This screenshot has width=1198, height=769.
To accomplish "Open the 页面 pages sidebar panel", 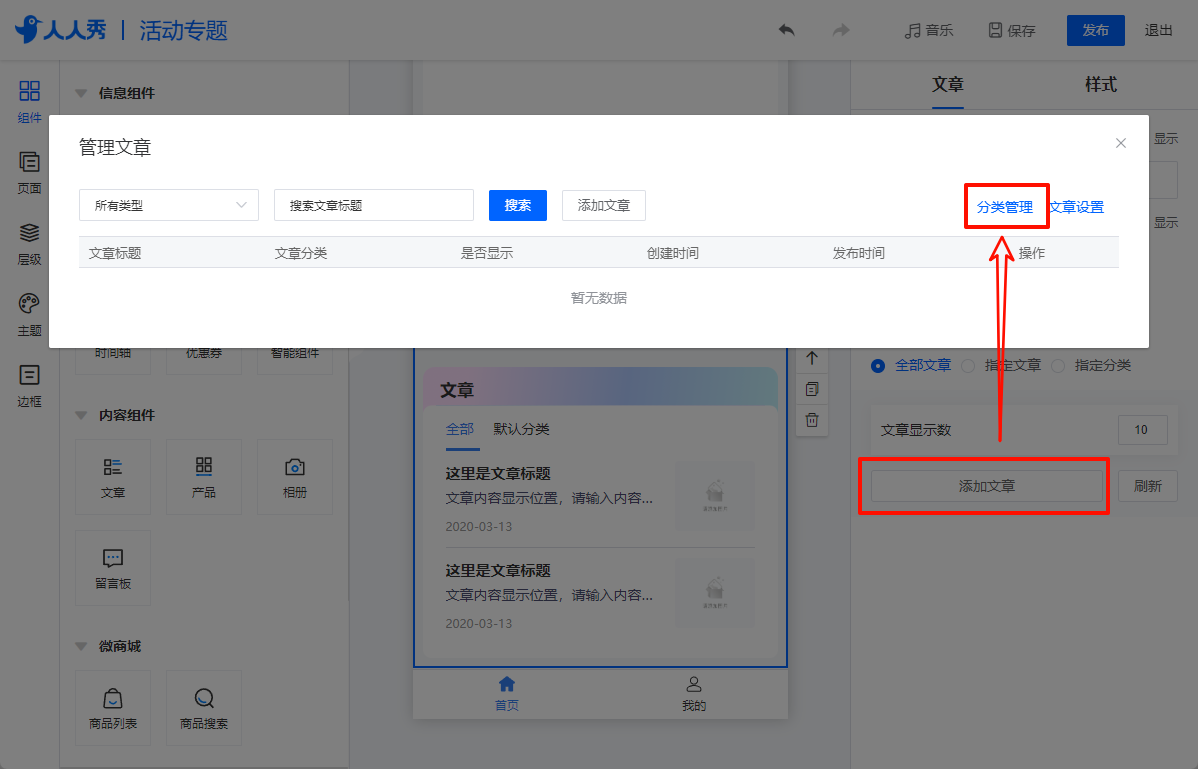I will pyautogui.click(x=29, y=173).
